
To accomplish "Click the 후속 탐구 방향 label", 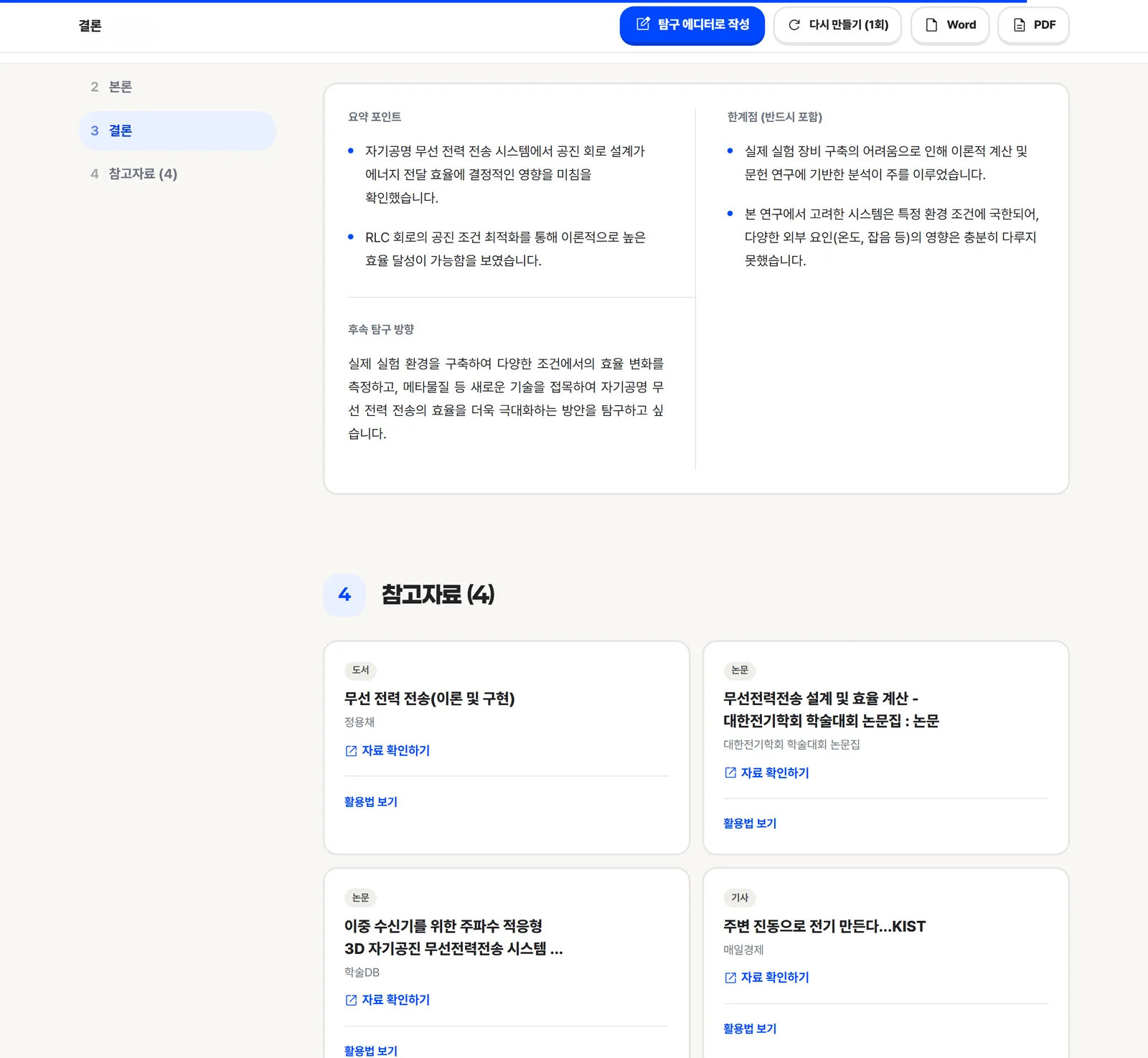I will pos(381,329).
